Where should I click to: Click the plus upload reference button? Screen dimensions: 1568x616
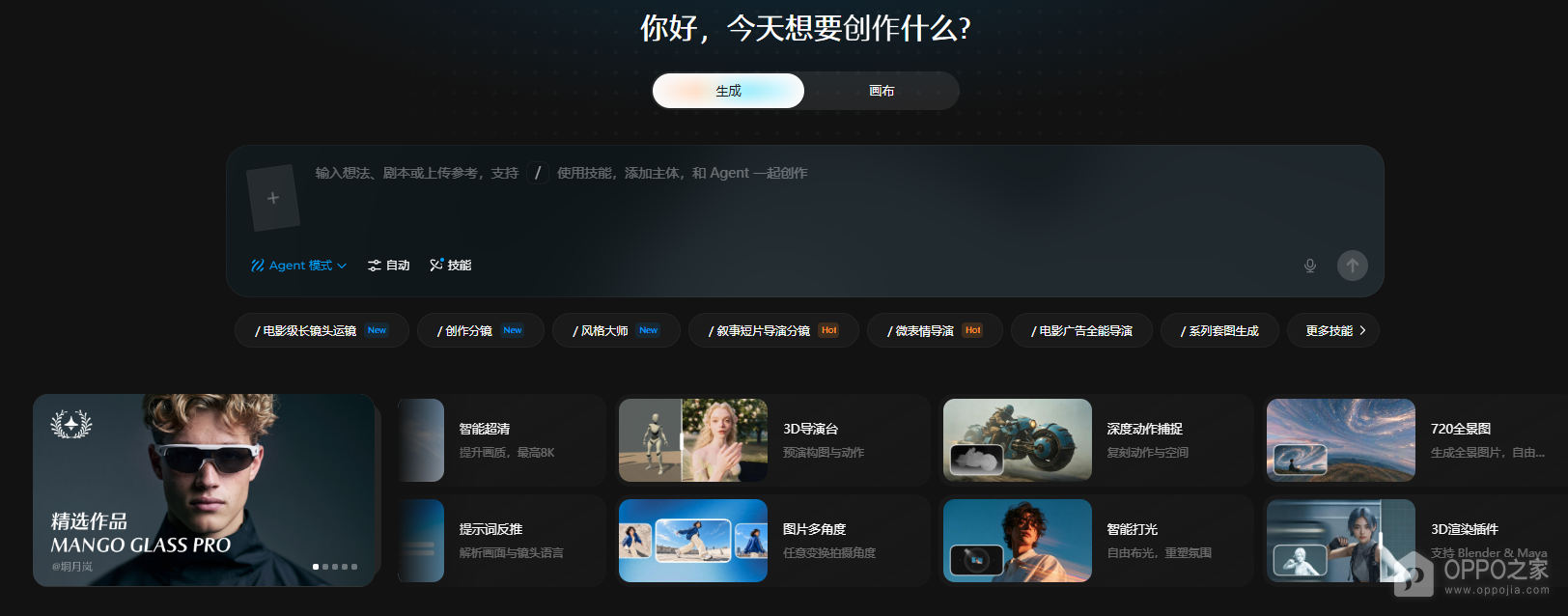click(x=273, y=198)
